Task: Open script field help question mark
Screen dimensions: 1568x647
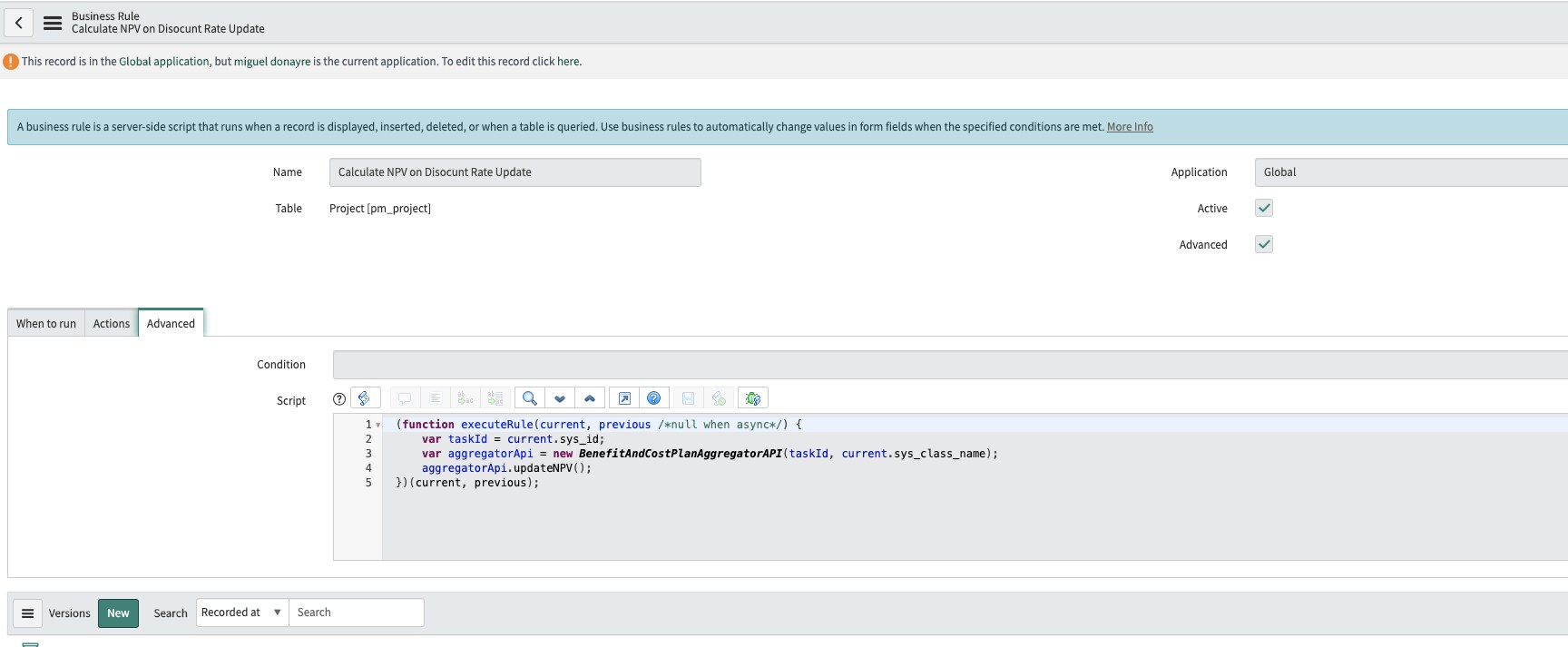Action: click(339, 398)
